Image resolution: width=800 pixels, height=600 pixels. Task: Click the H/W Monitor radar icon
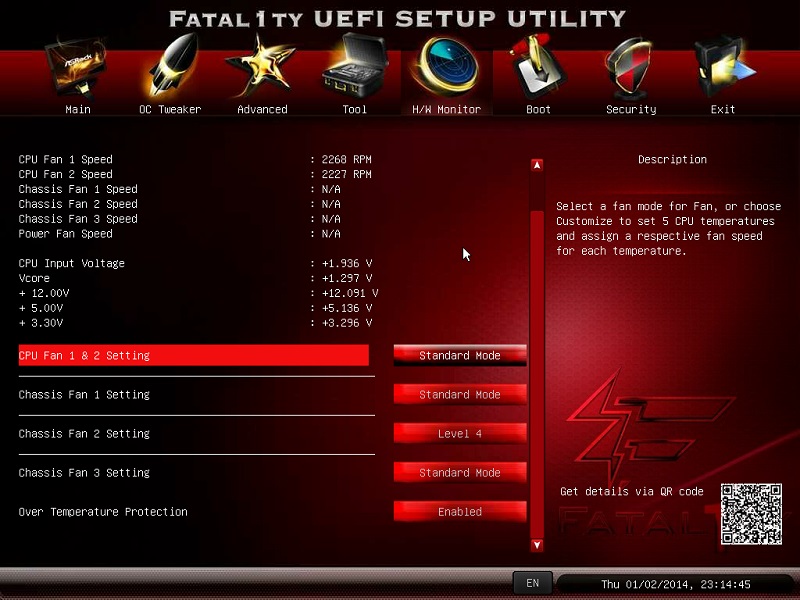coord(446,68)
